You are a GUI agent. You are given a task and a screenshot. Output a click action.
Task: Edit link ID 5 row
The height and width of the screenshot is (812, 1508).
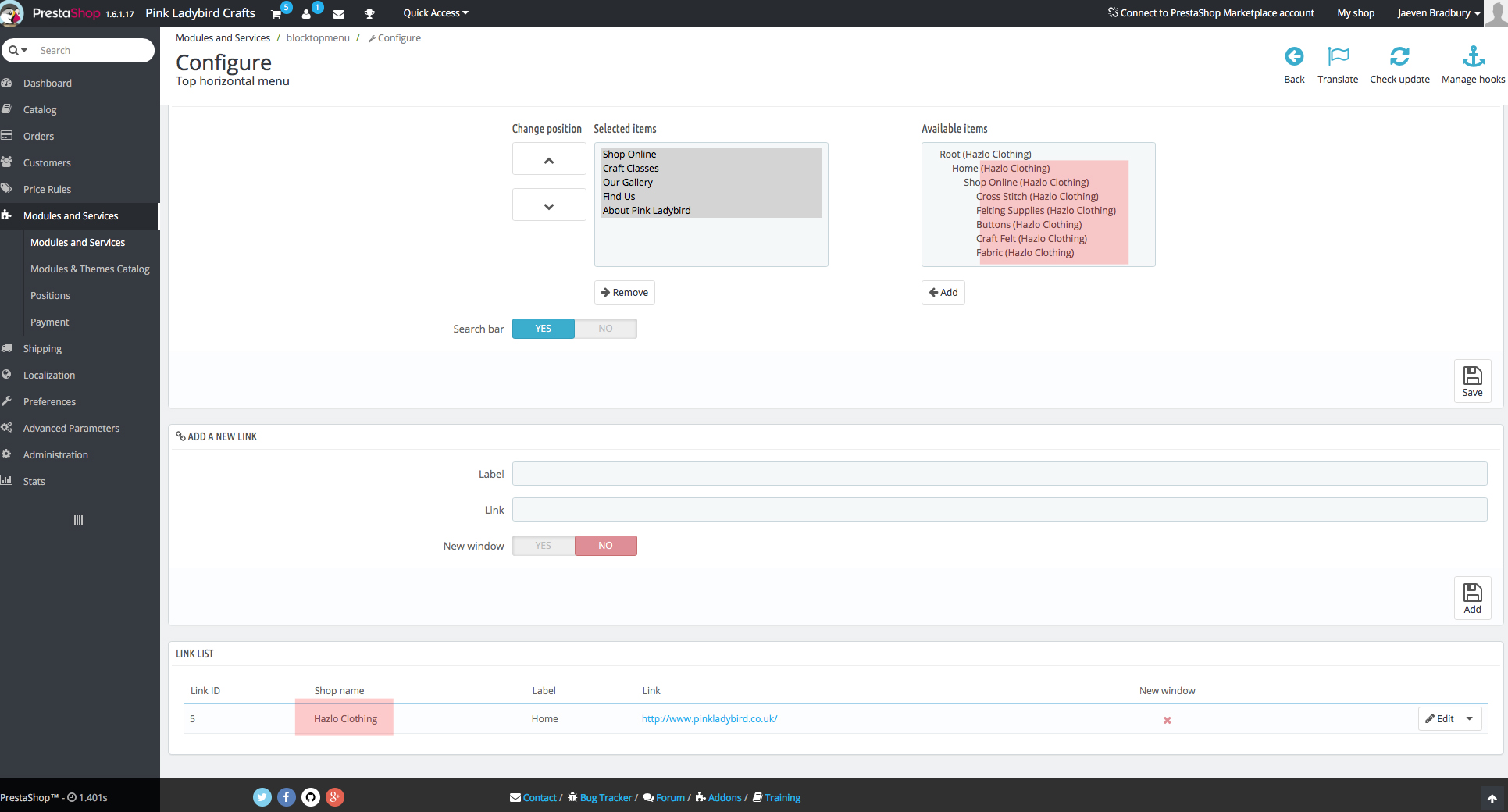(1439, 718)
